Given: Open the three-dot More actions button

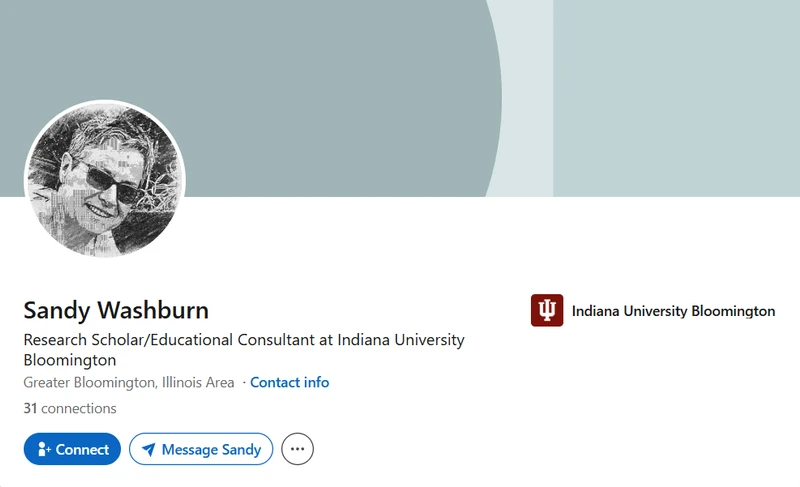Looking at the screenshot, I should click(x=297, y=449).
